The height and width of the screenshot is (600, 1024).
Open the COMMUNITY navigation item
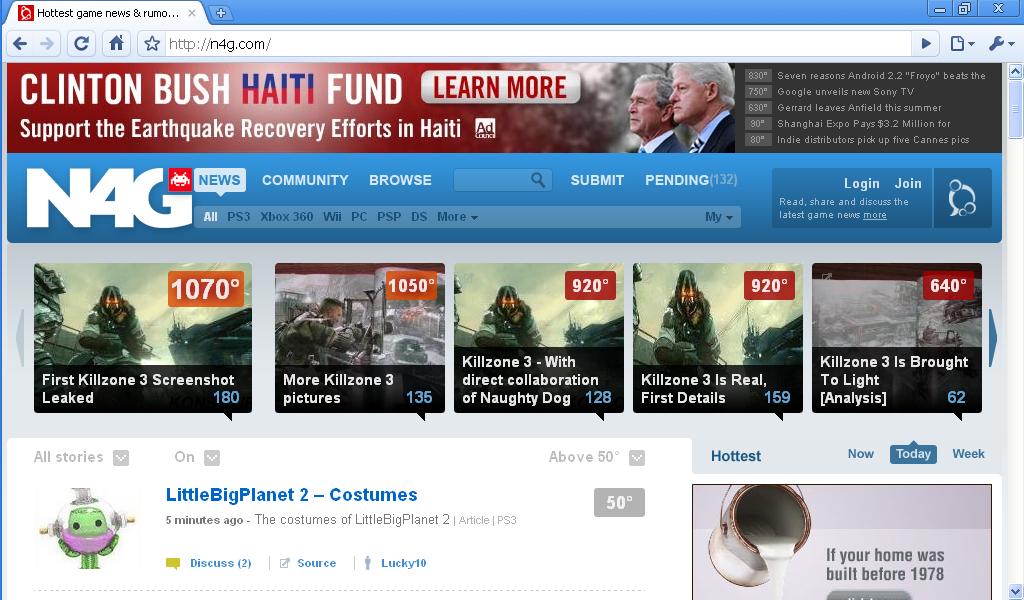point(305,180)
